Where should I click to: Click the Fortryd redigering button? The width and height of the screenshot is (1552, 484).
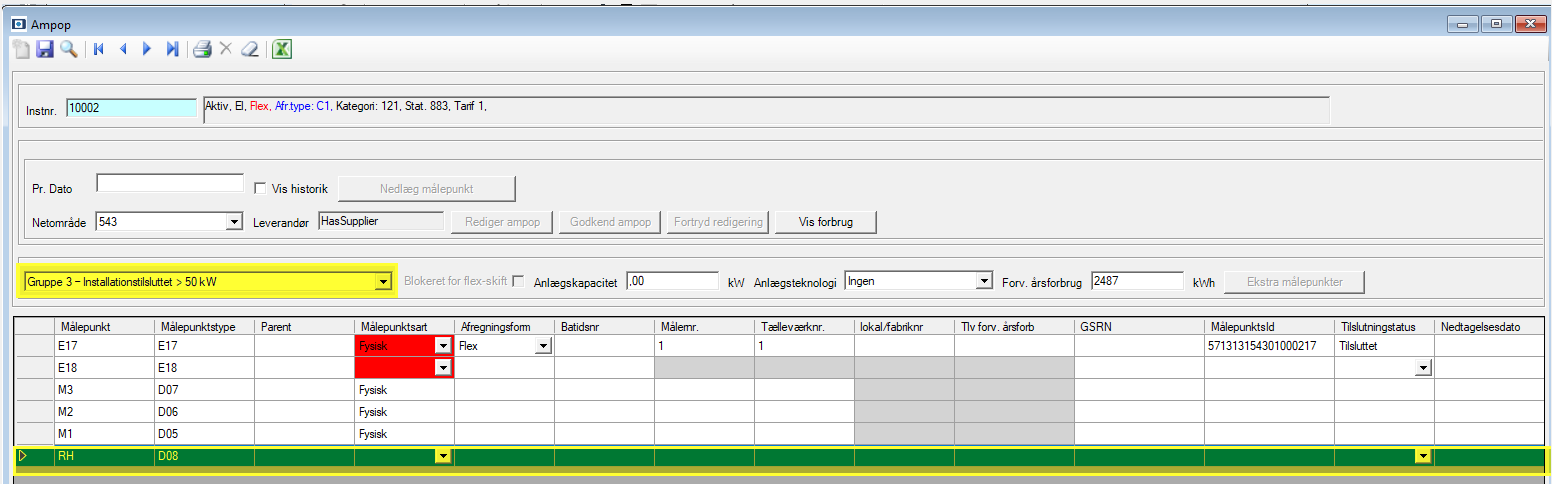[718, 222]
